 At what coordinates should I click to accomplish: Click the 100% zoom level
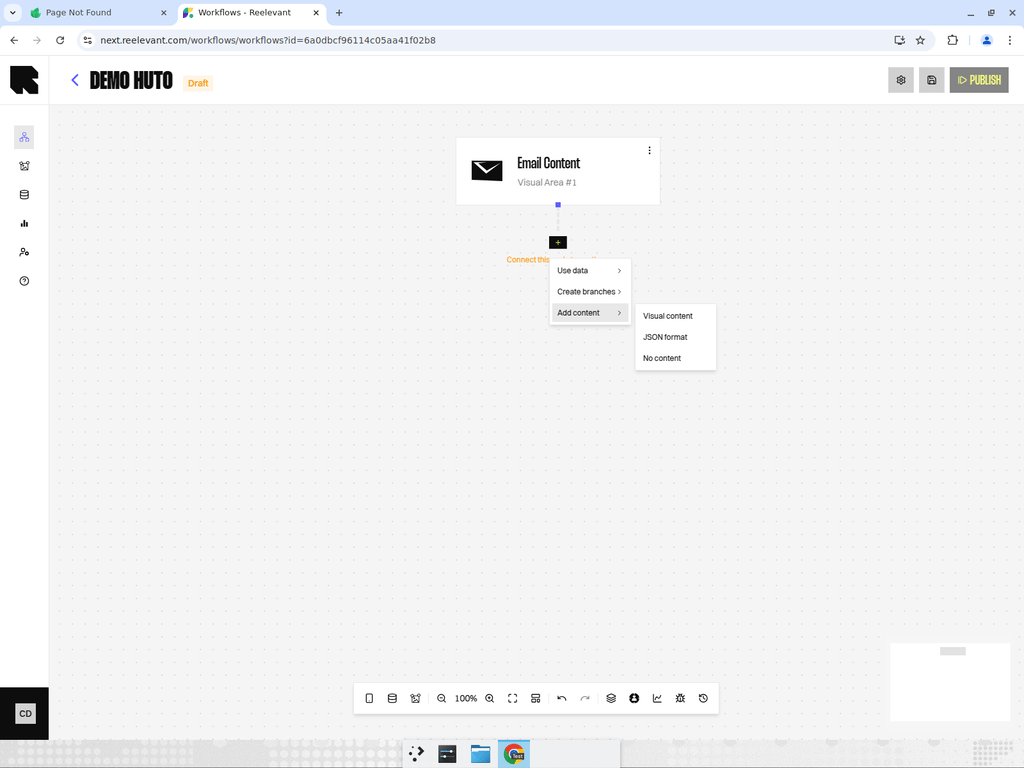(x=466, y=698)
